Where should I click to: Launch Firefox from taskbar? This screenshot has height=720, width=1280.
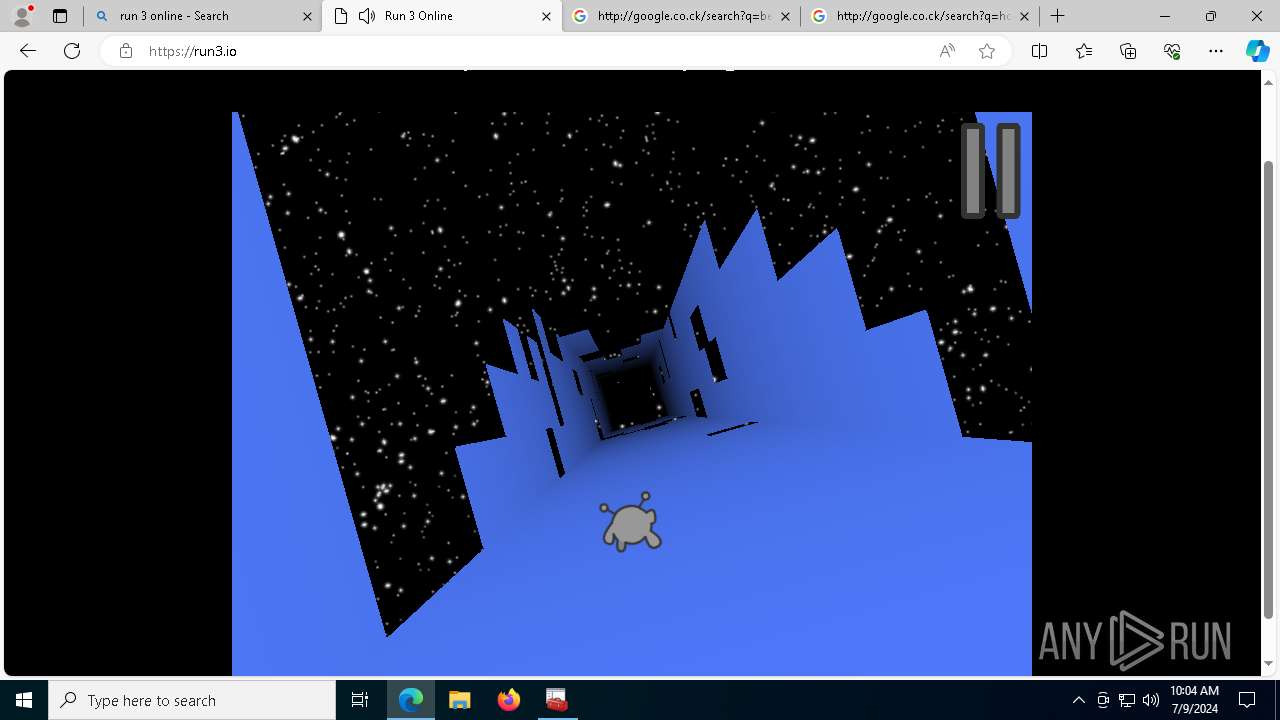[x=508, y=700]
